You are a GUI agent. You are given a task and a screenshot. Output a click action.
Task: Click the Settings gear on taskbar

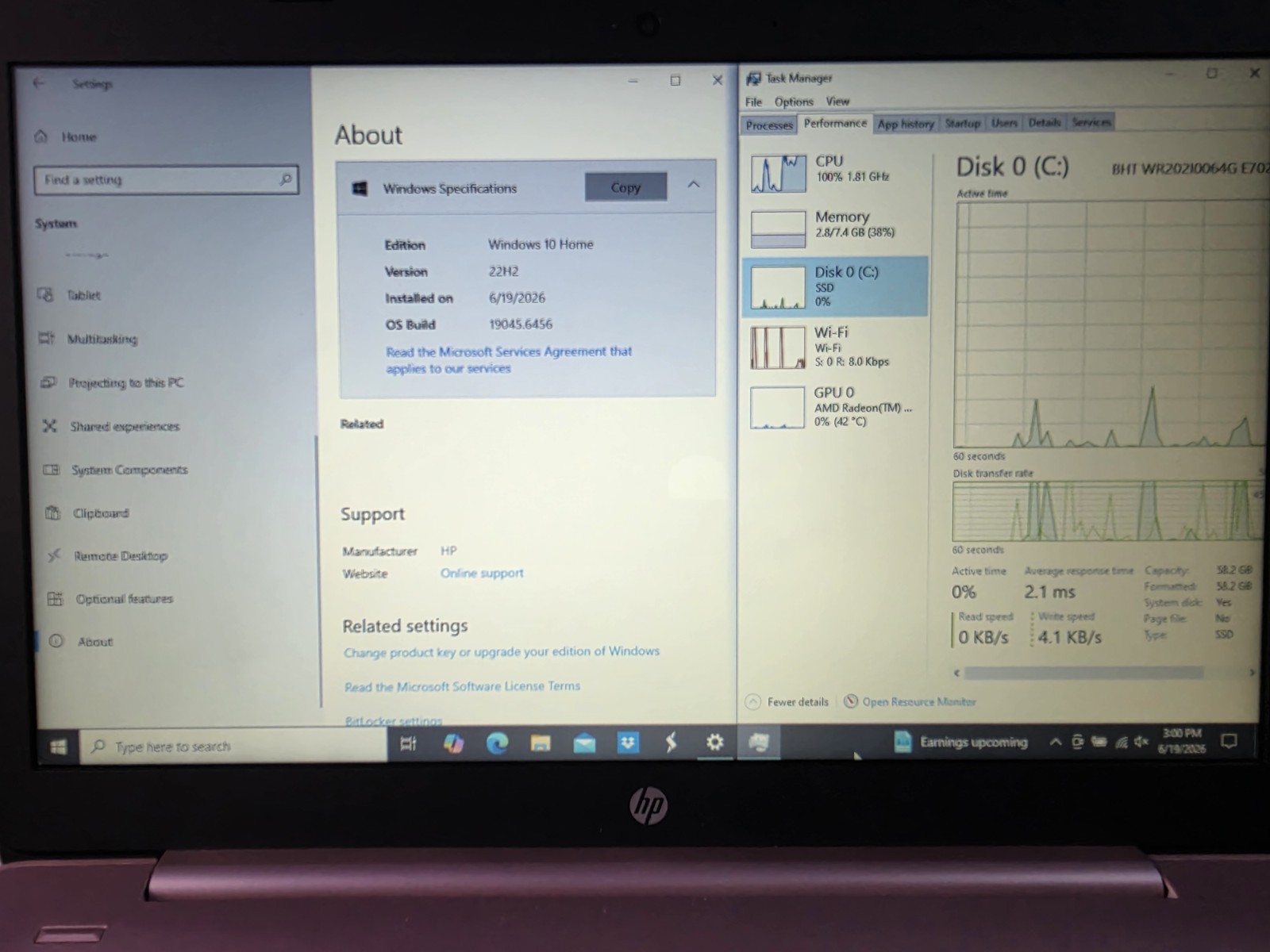[x=714, y=742]
